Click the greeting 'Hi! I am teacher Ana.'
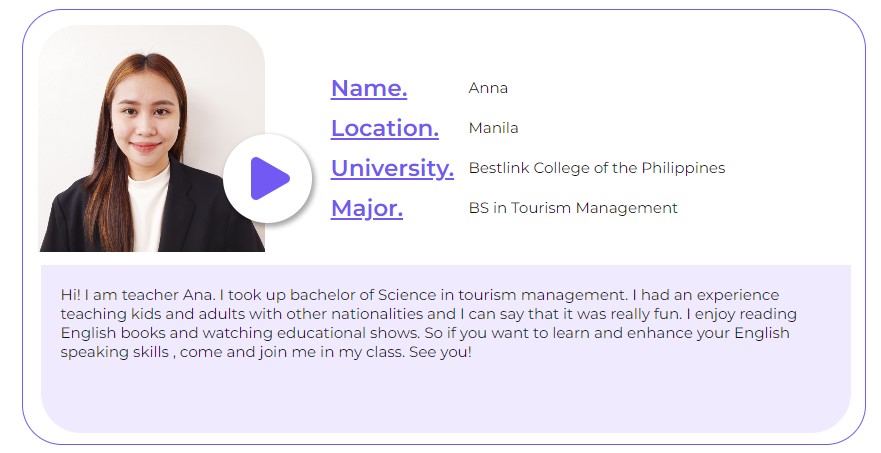Image resolution: width=881 pixels, height=453 pixels. (138, 295)
